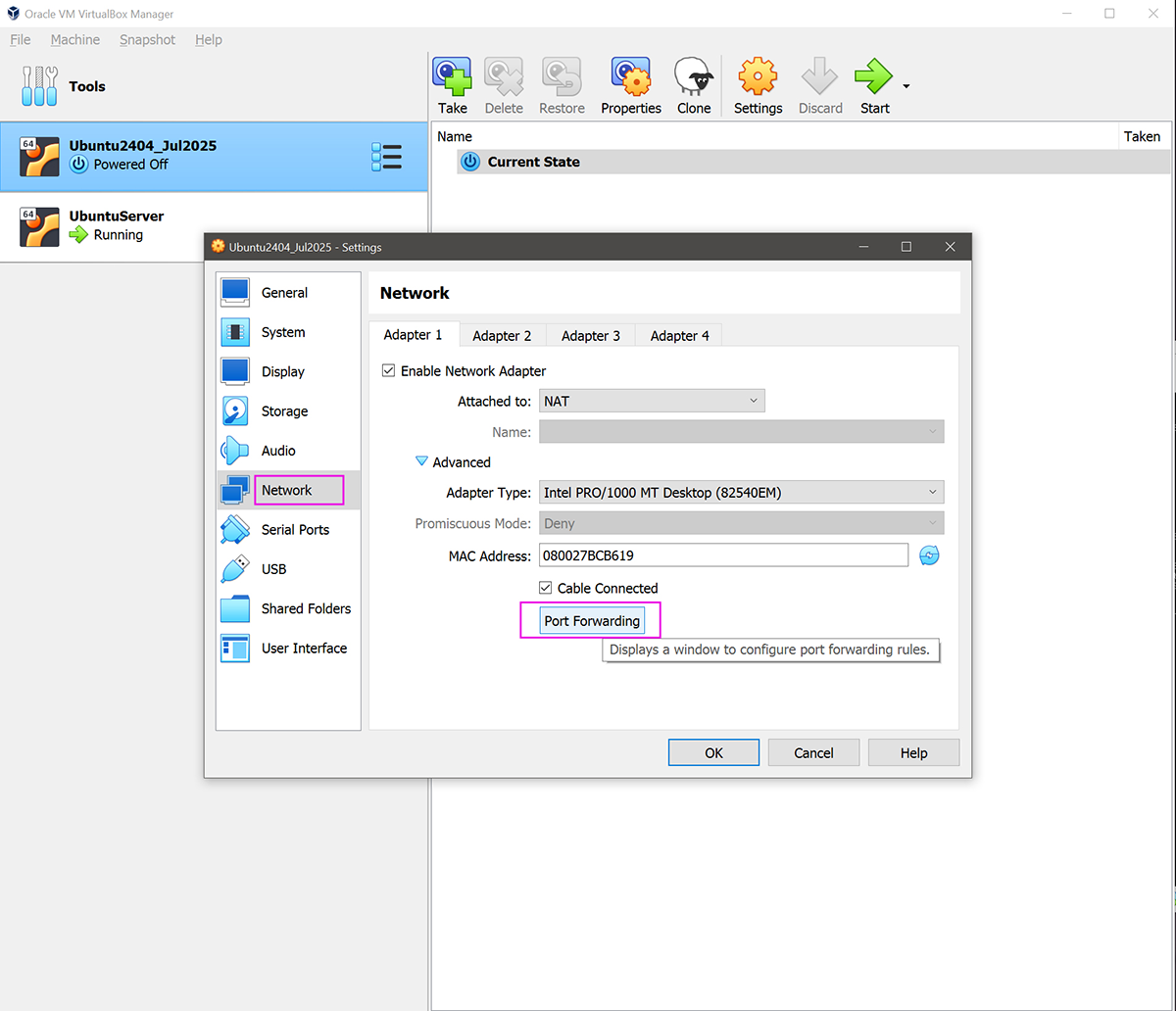The image size is (1176, 1011).
Task: Open the Adapter Type dropdown
Action: click(742, 492)
